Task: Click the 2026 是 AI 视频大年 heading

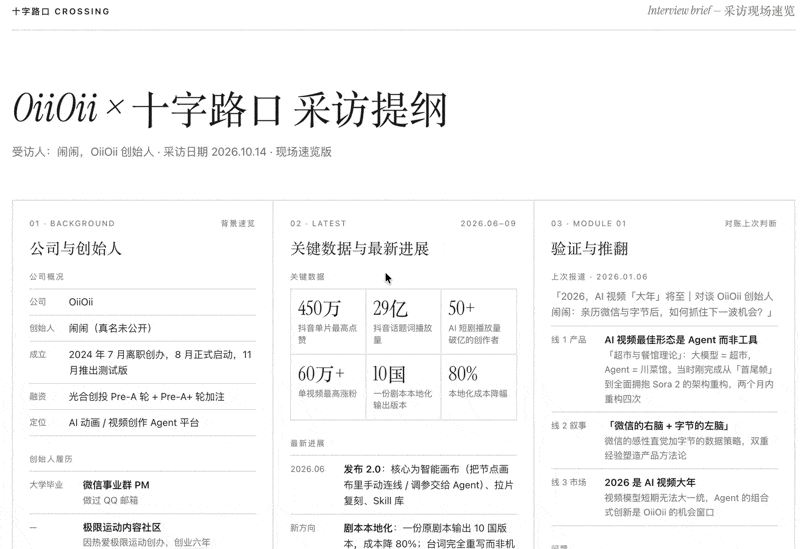Action: pyautogui.click(x=650, y=482)
